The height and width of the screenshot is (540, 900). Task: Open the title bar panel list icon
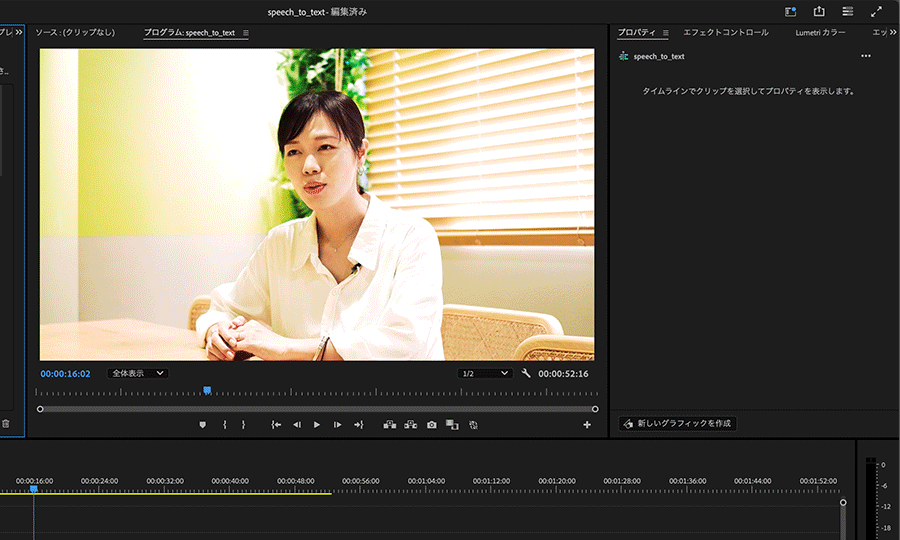pyautogui.click(x=848, y=11)
